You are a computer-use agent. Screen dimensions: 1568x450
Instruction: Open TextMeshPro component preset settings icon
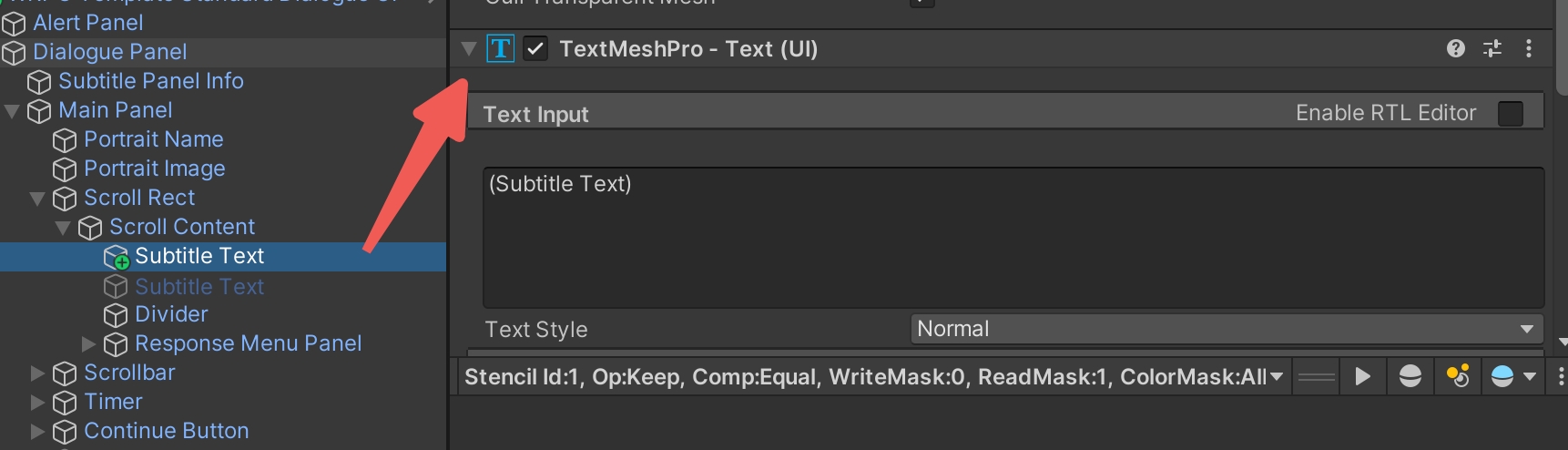coord(1492,48)
